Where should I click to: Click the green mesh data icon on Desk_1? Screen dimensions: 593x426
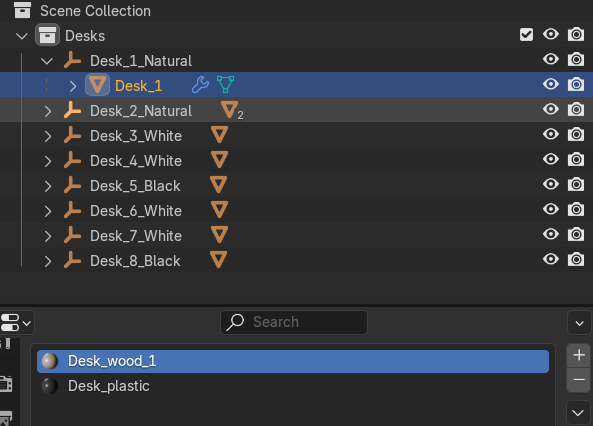(225, 84)
